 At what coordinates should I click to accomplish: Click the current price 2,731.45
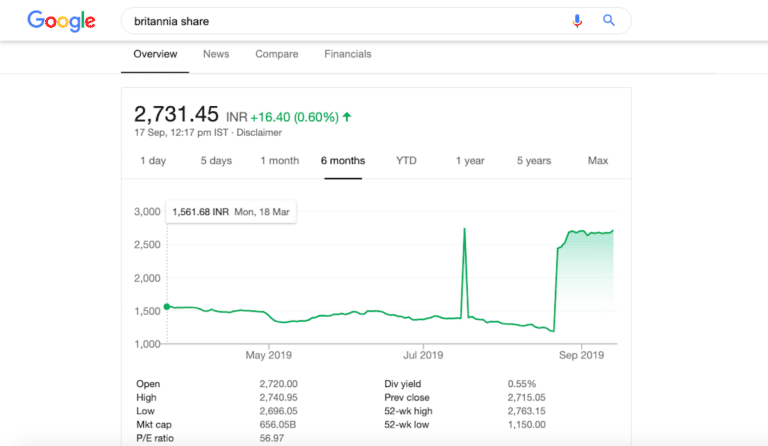tap(176, 114)
